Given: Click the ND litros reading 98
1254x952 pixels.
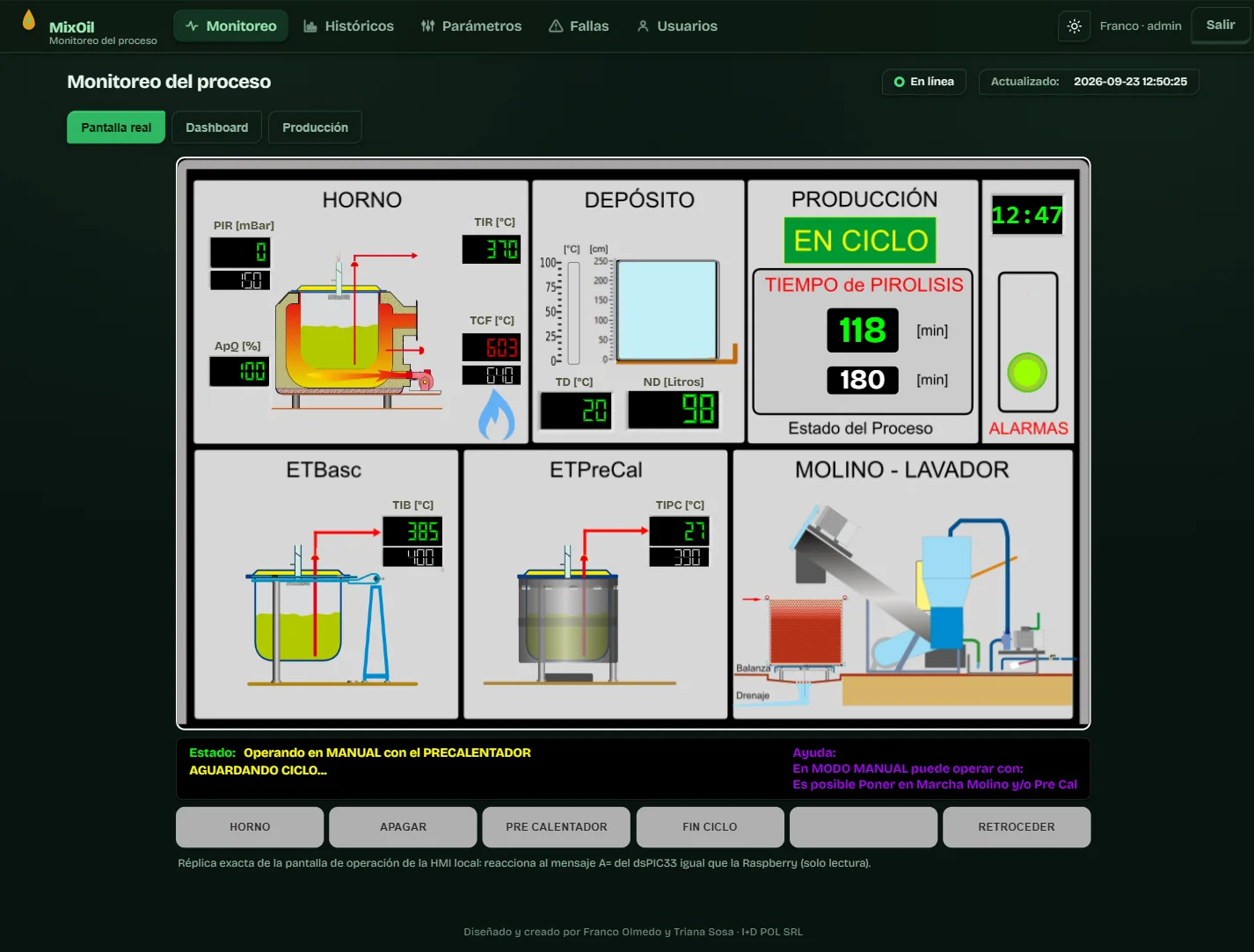Looking at the screenshot, I should [x=674, y=411].
